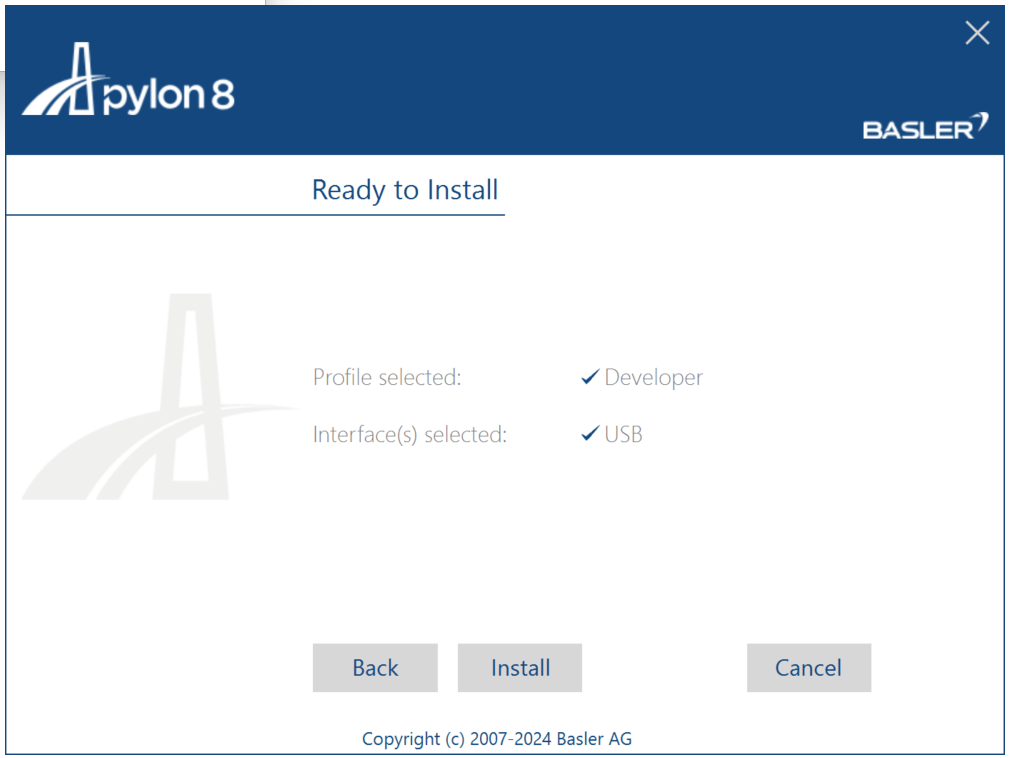The width and height of the screenshot is (1009, 758).
Task: Click the "Profile selected:" label
Action: 387,378
